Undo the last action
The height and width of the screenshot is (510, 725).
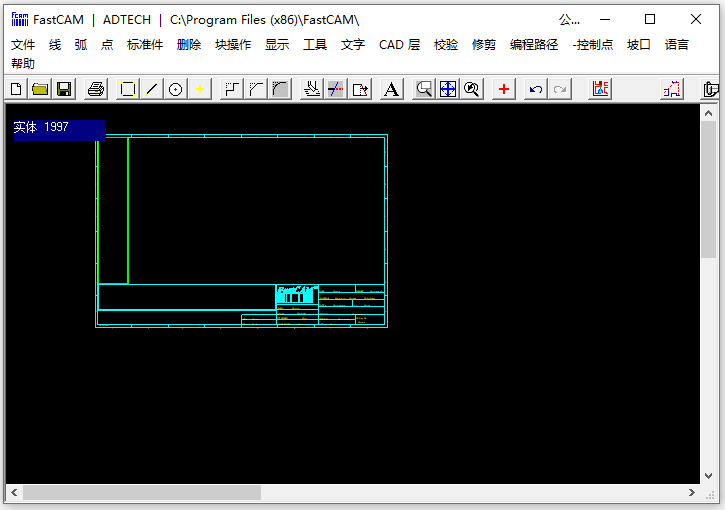tap(536, 89)
